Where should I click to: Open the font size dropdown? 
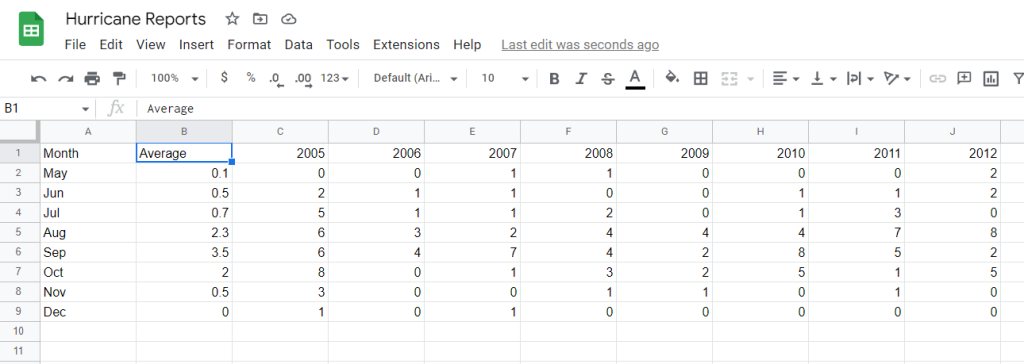tap(504, 78)
